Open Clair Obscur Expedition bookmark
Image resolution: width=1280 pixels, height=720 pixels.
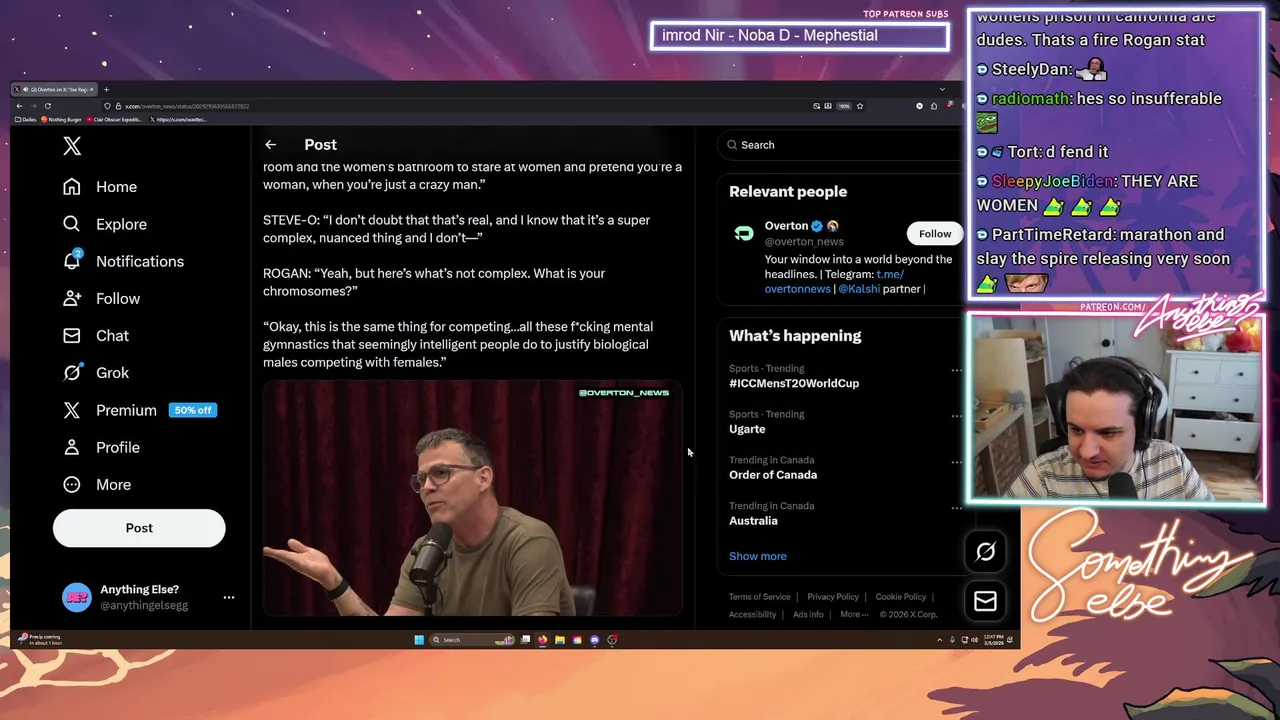[x=115, y=119]
